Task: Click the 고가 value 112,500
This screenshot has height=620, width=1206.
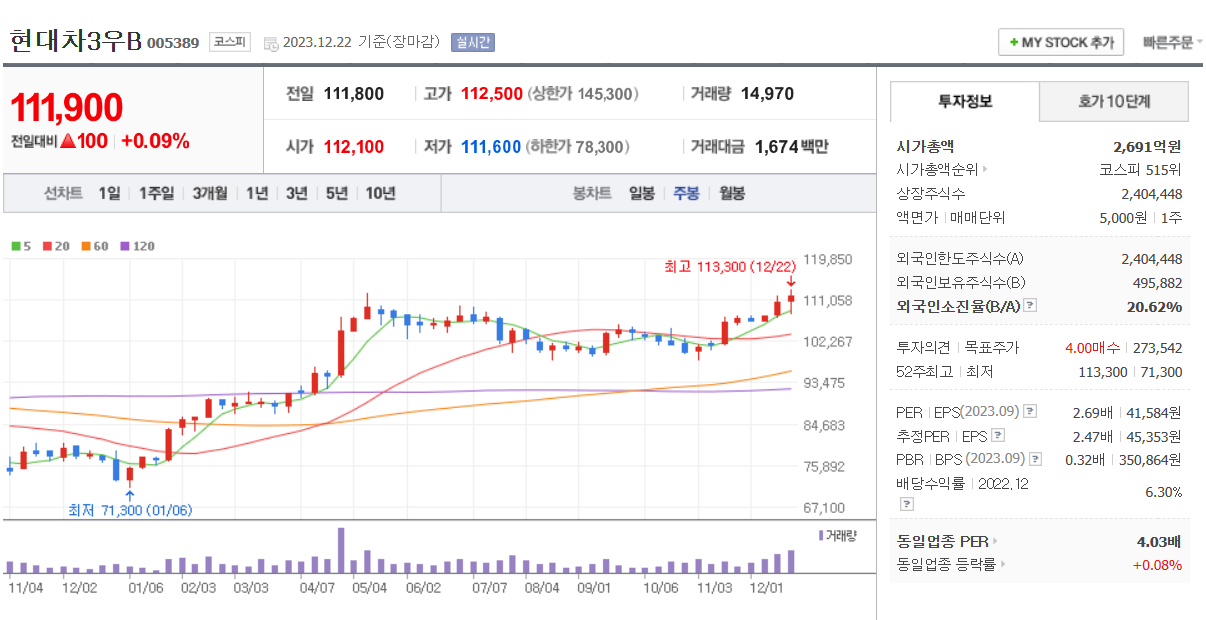Action: point(492,94)
